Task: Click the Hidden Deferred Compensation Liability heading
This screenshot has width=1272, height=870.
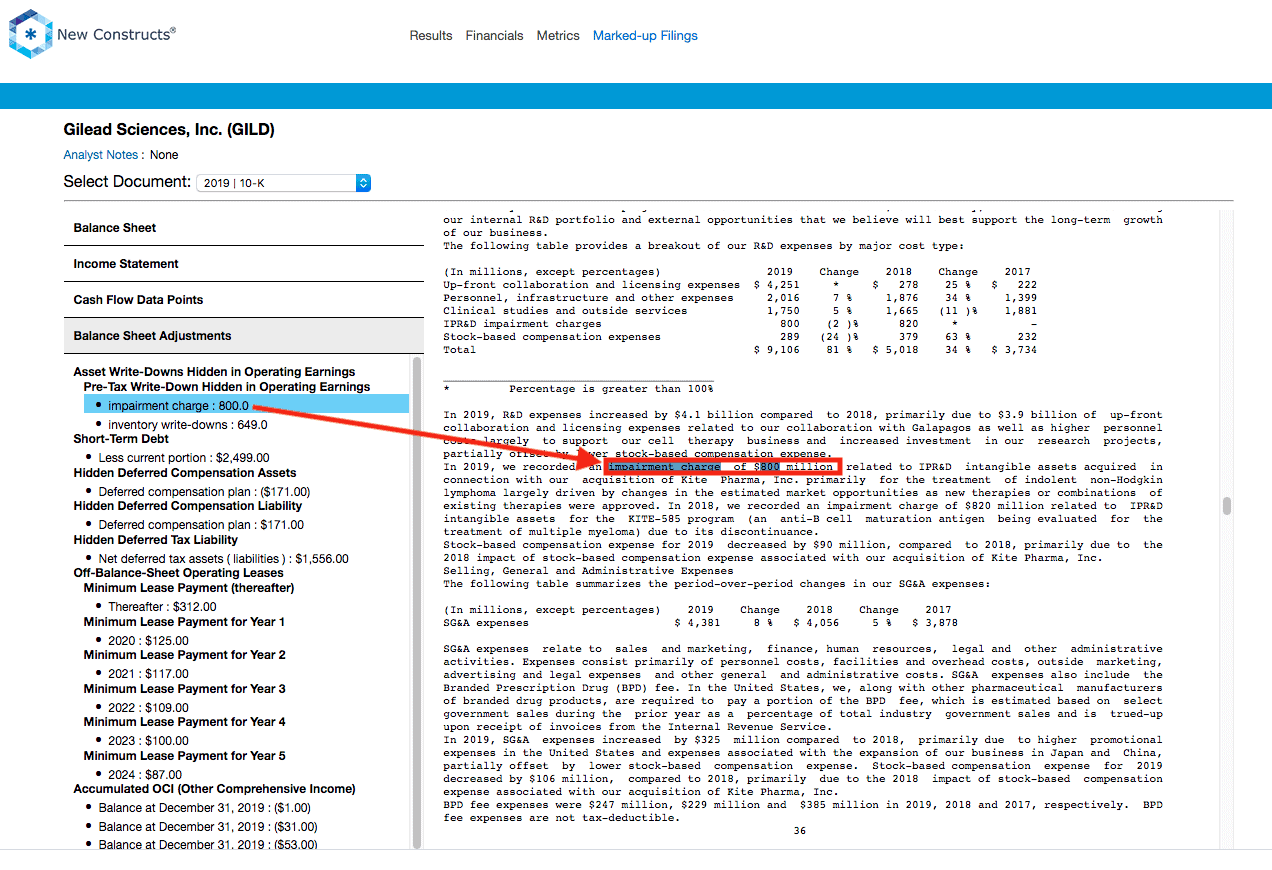Action: [187, 506]
